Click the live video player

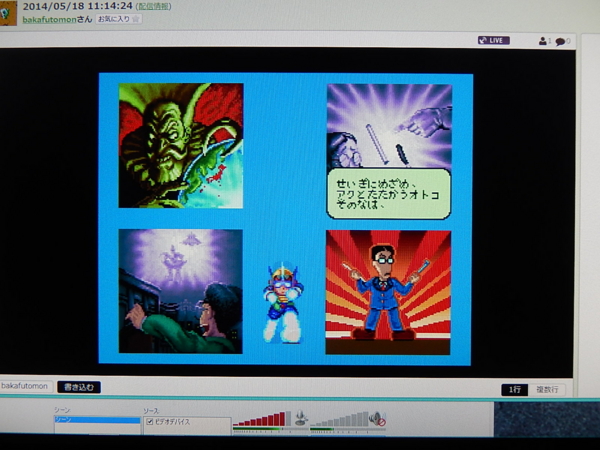click(286, 212)
